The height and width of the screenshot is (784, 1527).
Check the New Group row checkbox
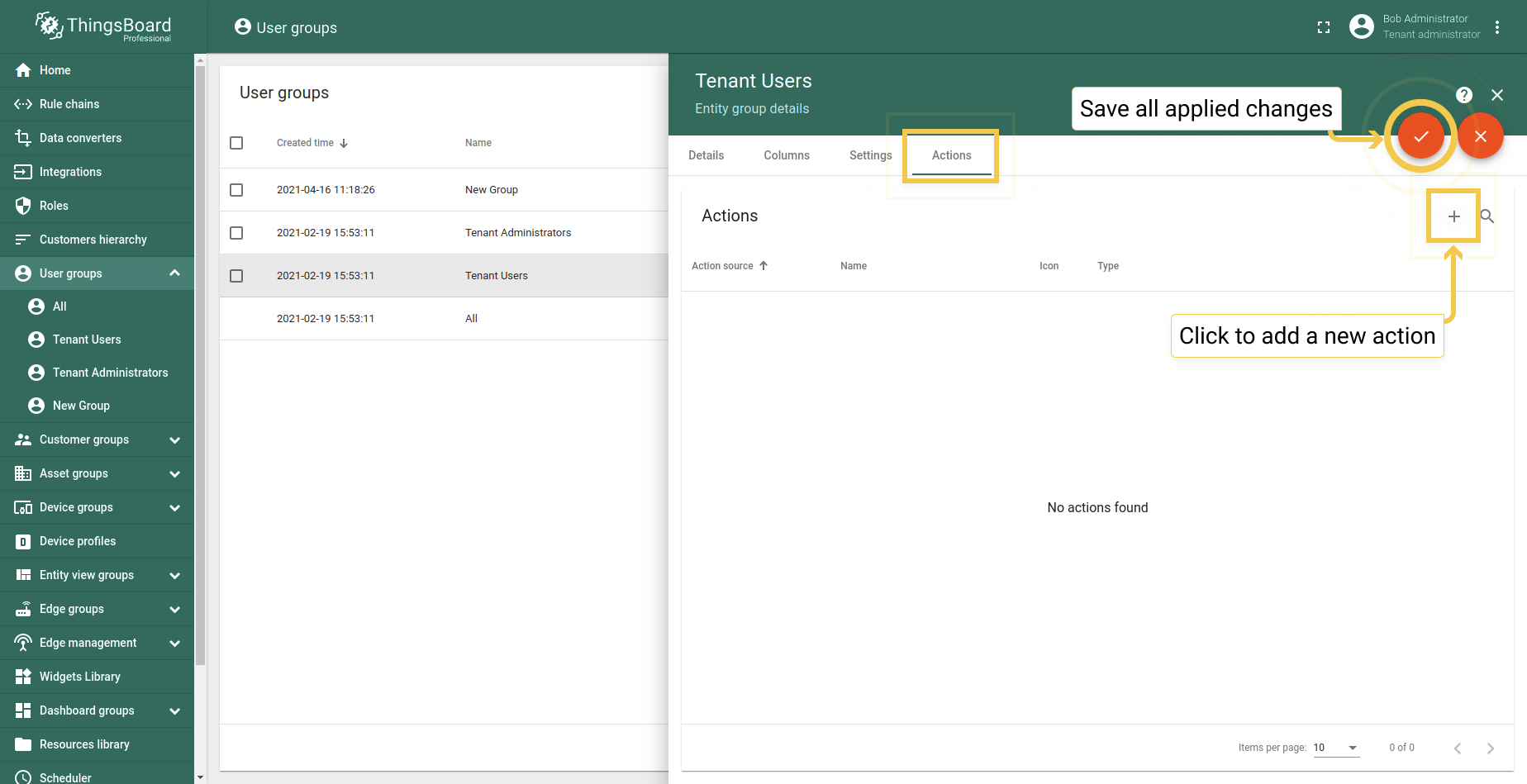[236, 190]
